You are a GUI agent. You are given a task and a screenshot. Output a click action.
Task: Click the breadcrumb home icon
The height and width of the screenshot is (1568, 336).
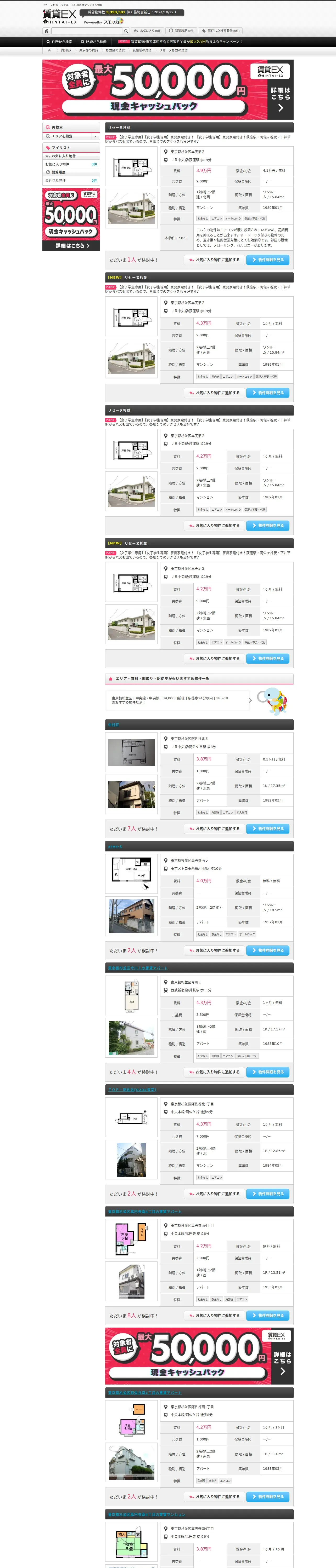click(49, 50)
